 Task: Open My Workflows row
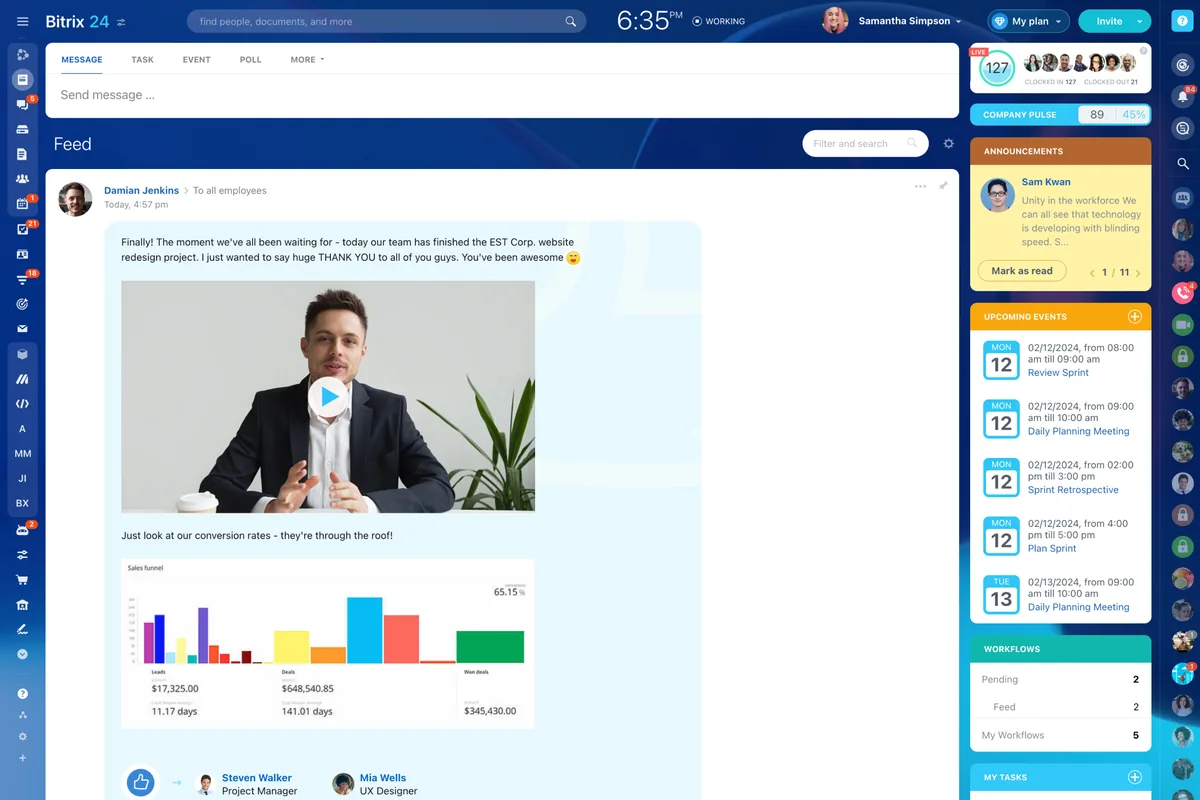1060,735
